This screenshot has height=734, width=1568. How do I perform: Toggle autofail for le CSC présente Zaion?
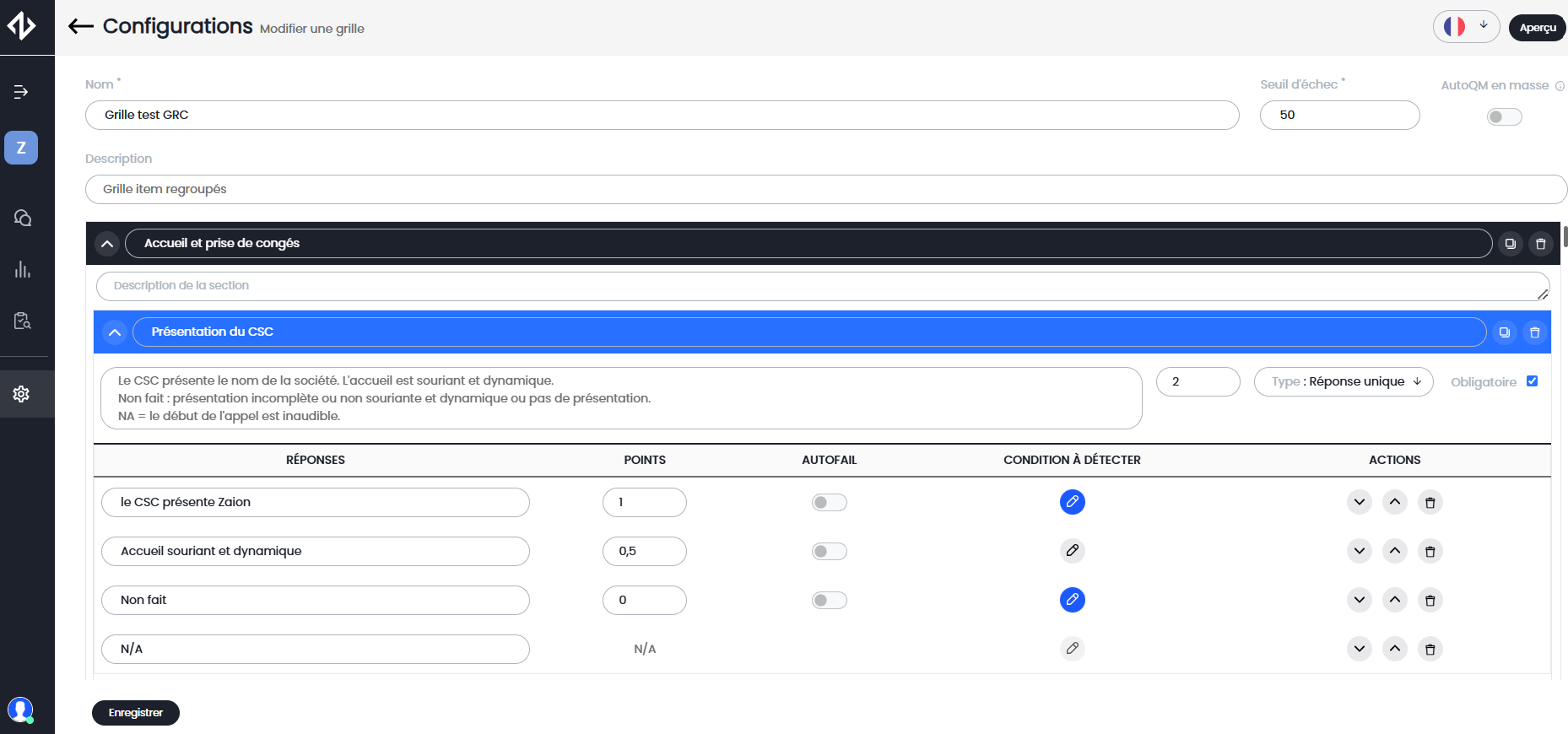pos(829,503)
